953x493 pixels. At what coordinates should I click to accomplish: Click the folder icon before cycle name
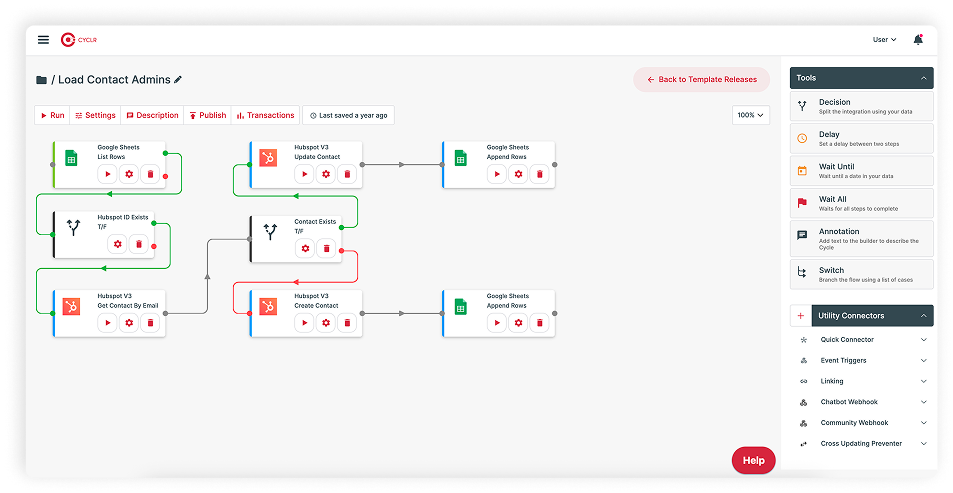[x=41, y=80]
